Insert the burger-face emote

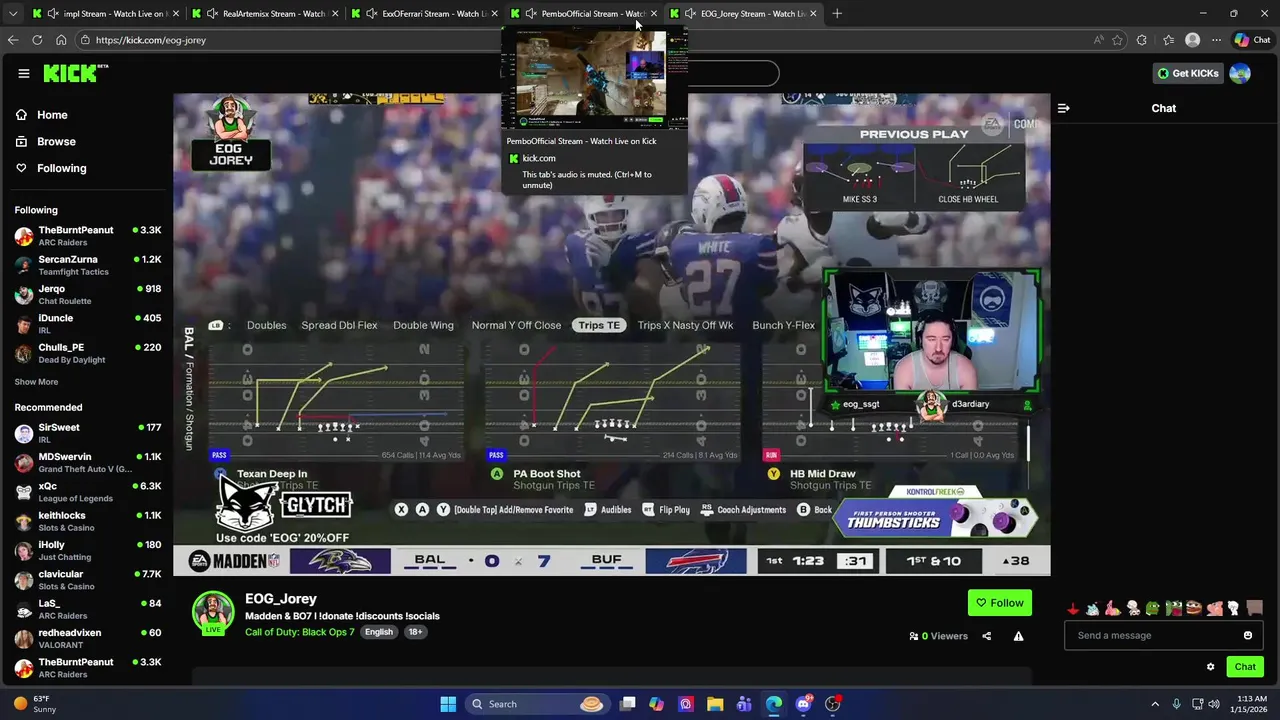tap(1193, 608)
